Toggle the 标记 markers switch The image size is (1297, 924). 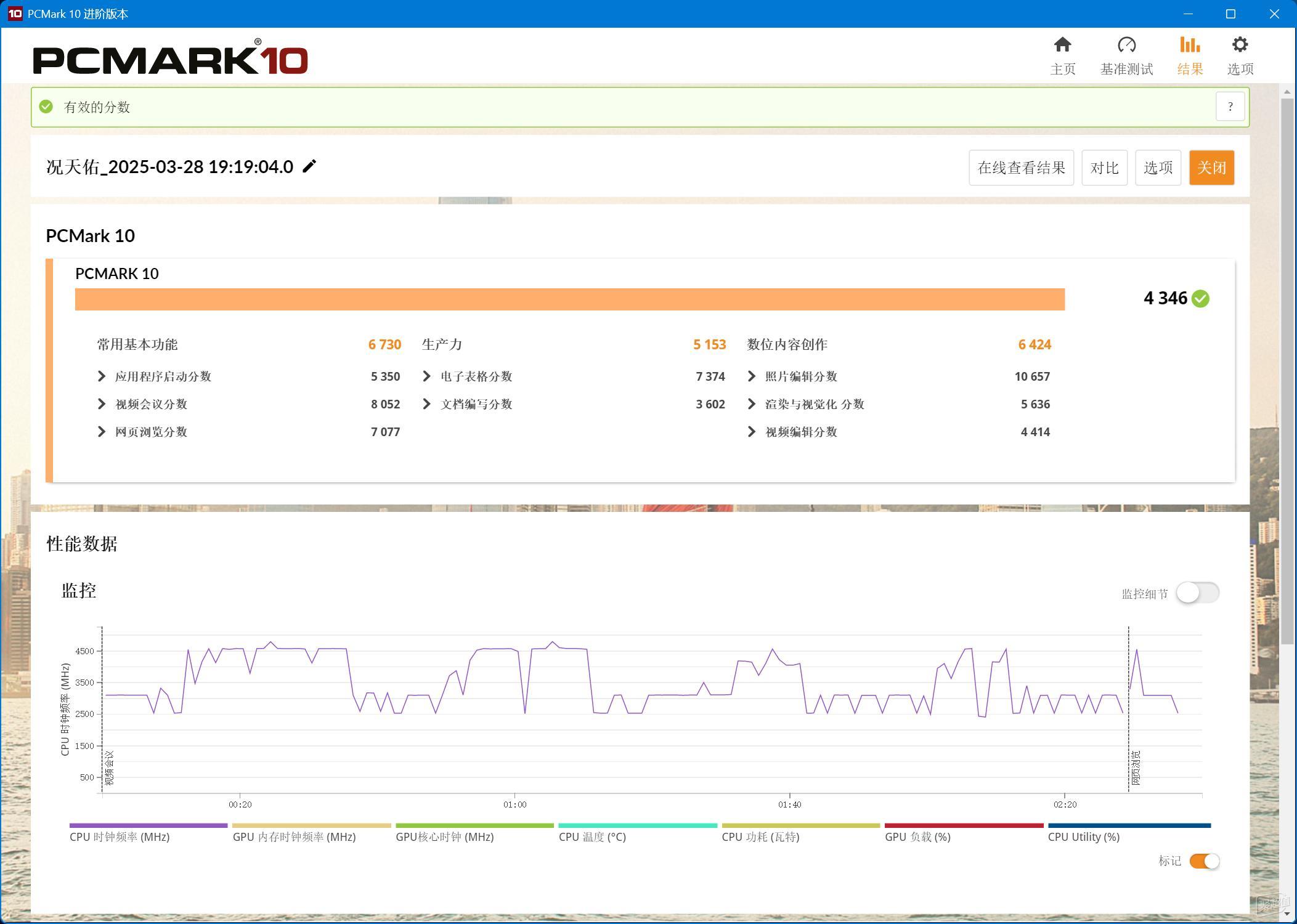(1204, 861)
